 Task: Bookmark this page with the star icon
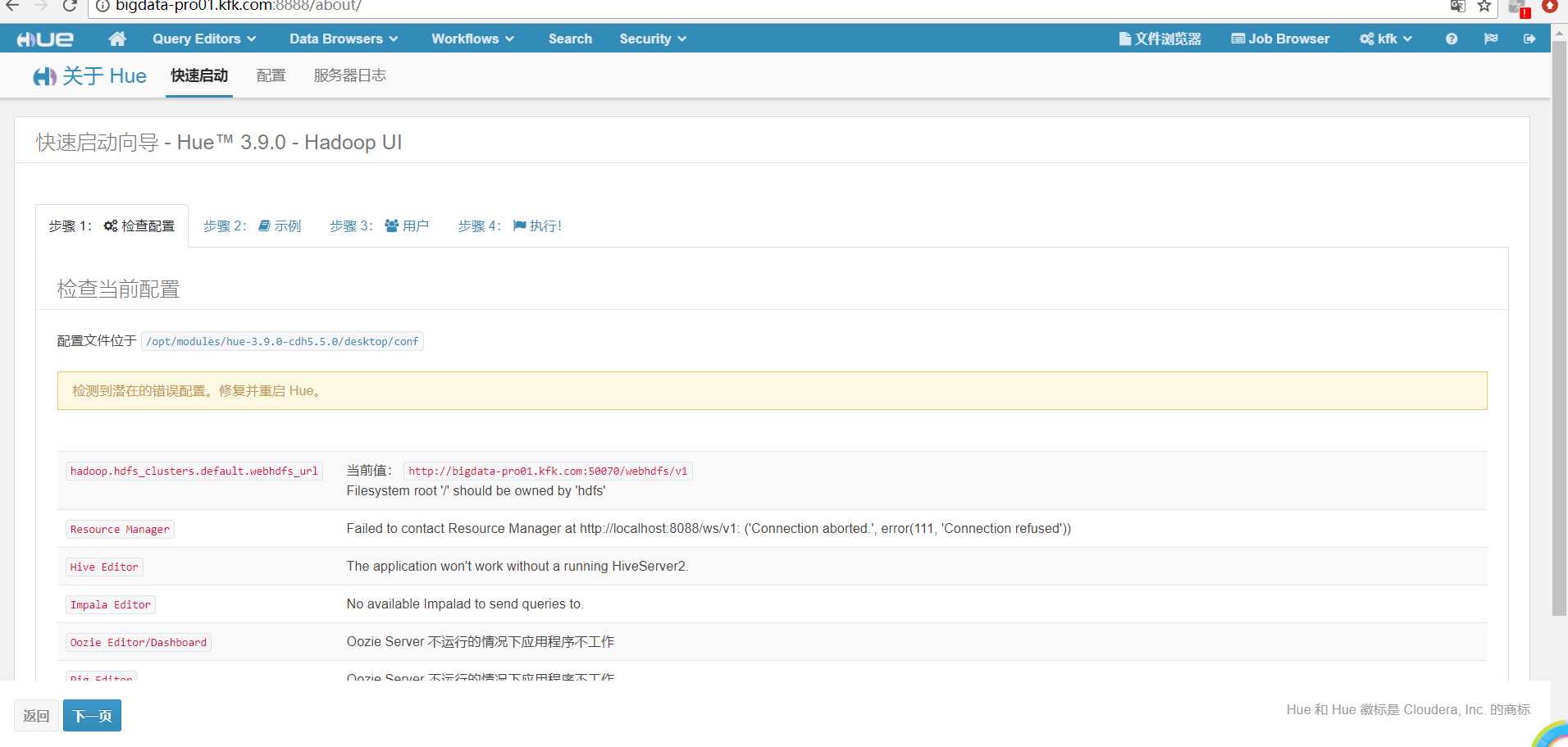(1484, 7)
